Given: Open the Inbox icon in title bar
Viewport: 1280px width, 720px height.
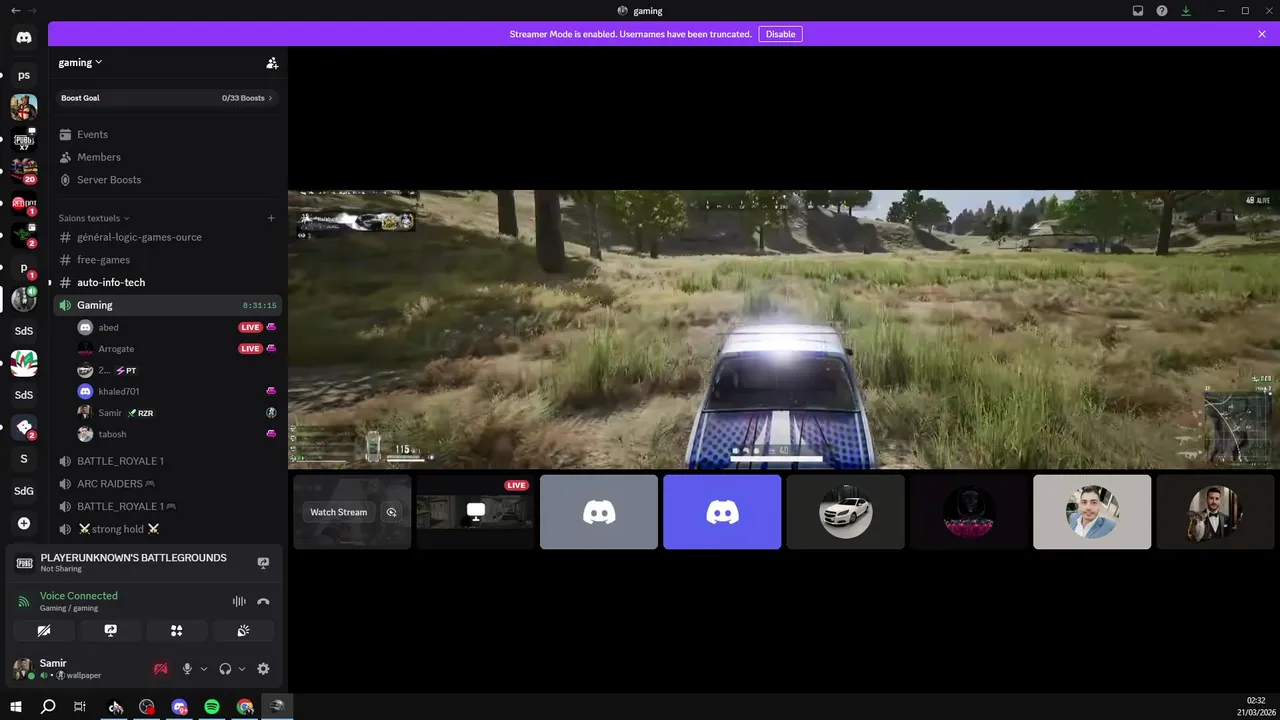Looking at the screenshot, I should [x=1138, y=11].
